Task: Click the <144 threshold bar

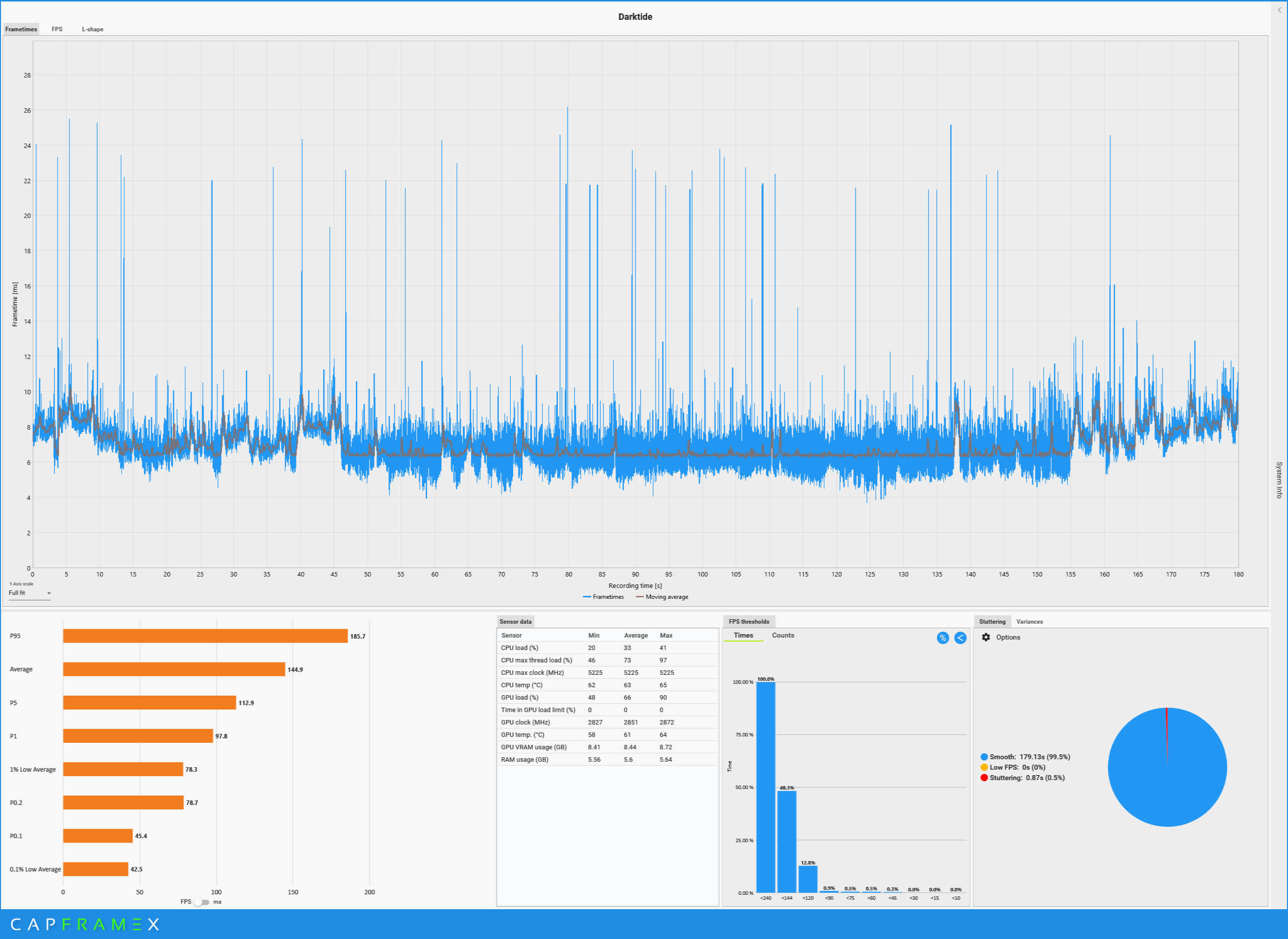Action: pyautogui.click(x=787, y=842)
